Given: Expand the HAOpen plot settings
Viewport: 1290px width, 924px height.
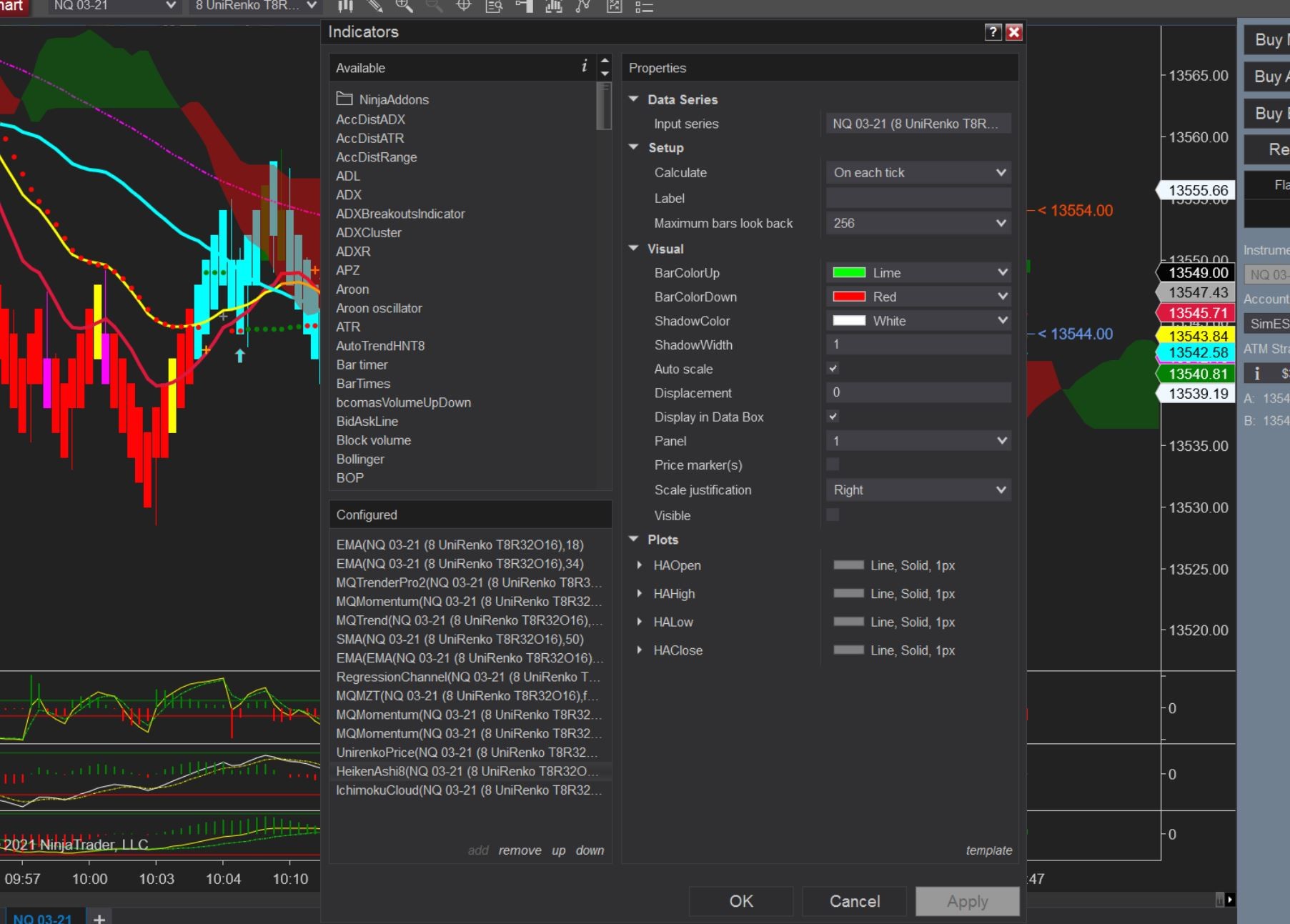Looking at the screenshot, I should (x=640, y=565).
